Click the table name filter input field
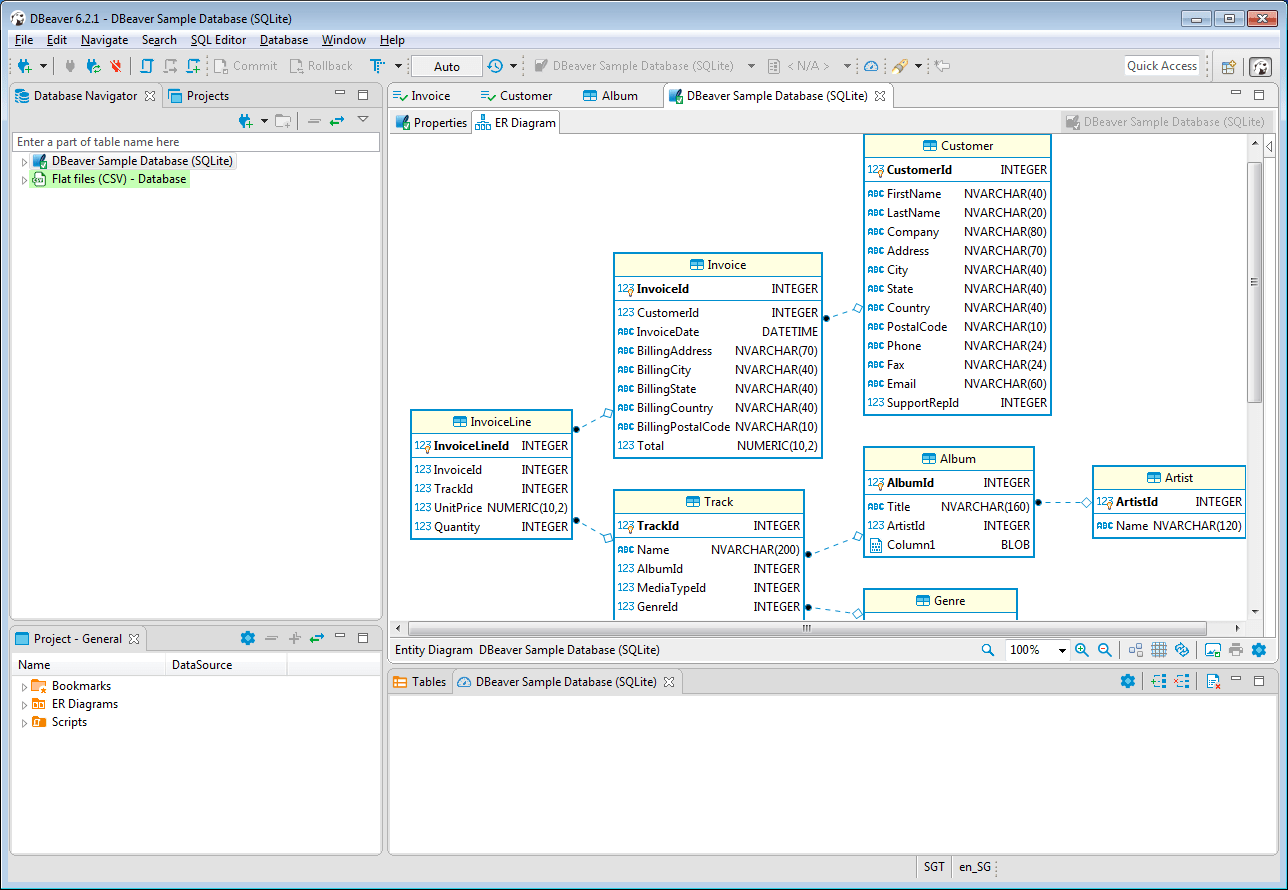 click(x=197, y=142)
